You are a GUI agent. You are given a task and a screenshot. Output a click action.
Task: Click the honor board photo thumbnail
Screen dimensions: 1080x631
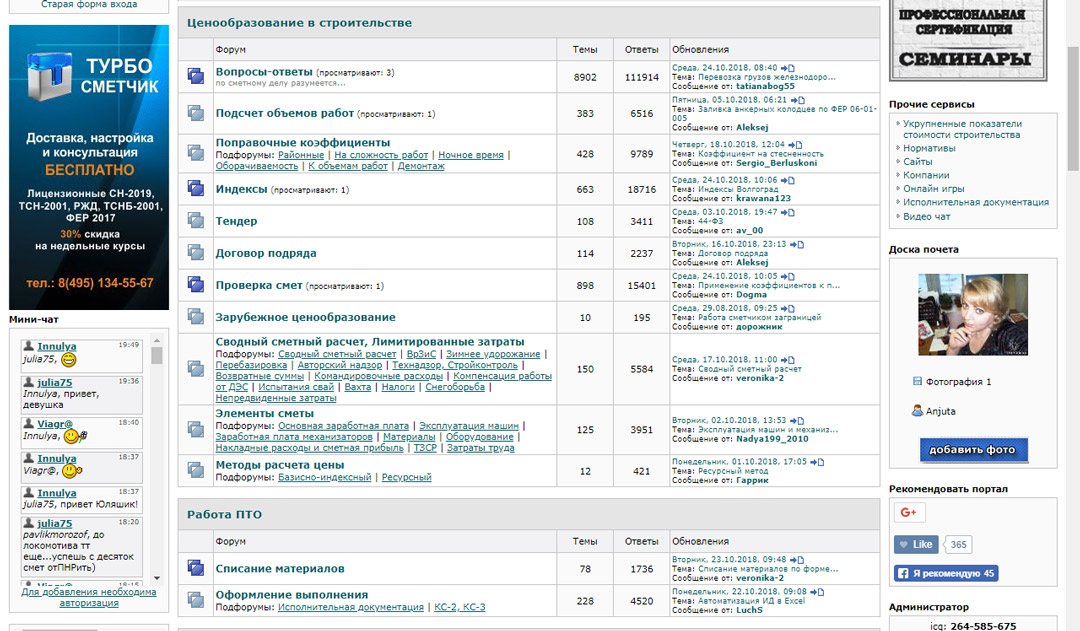pyautogui.click(x=973, y=315)
